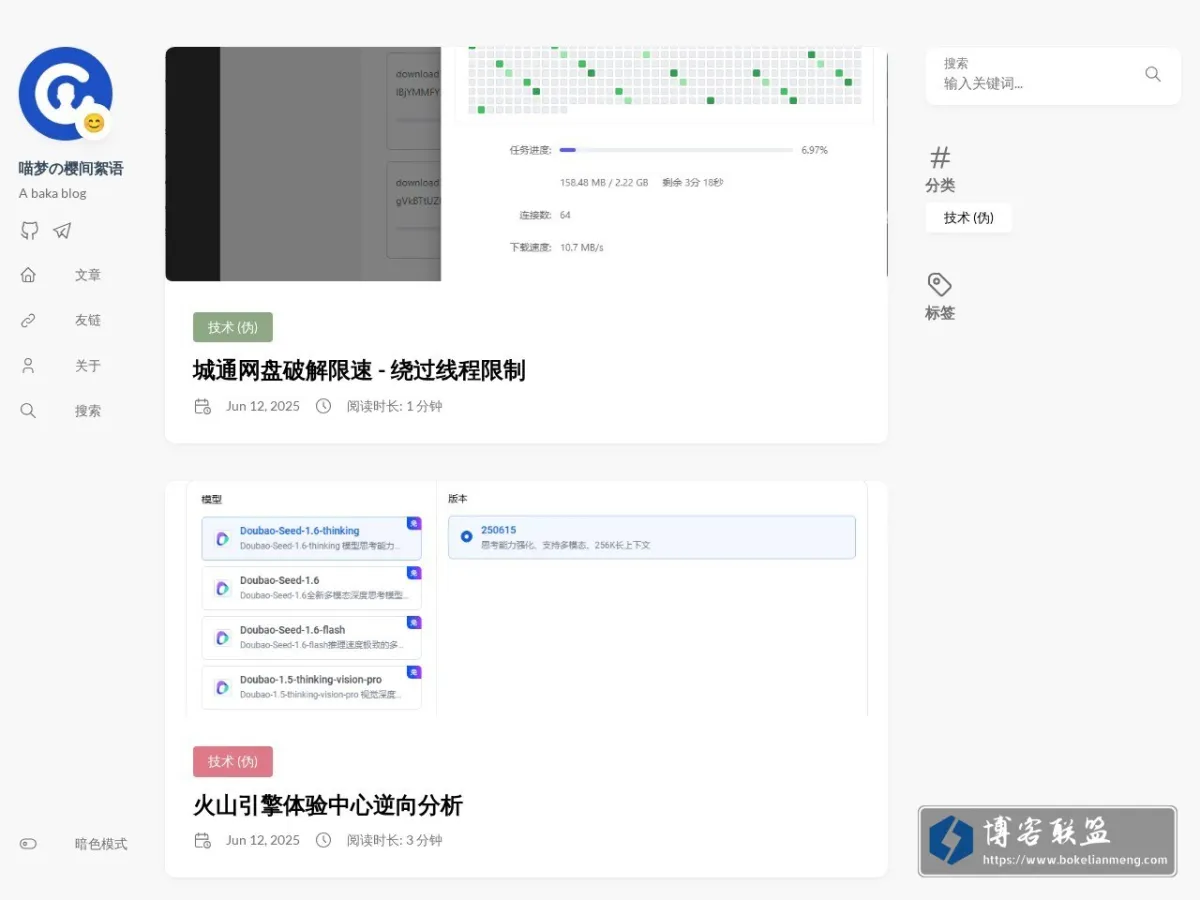Image resolution: width=1200 pixels, height=900 pixels.
Task: Click the blog avatar logo
Action: 65,93
